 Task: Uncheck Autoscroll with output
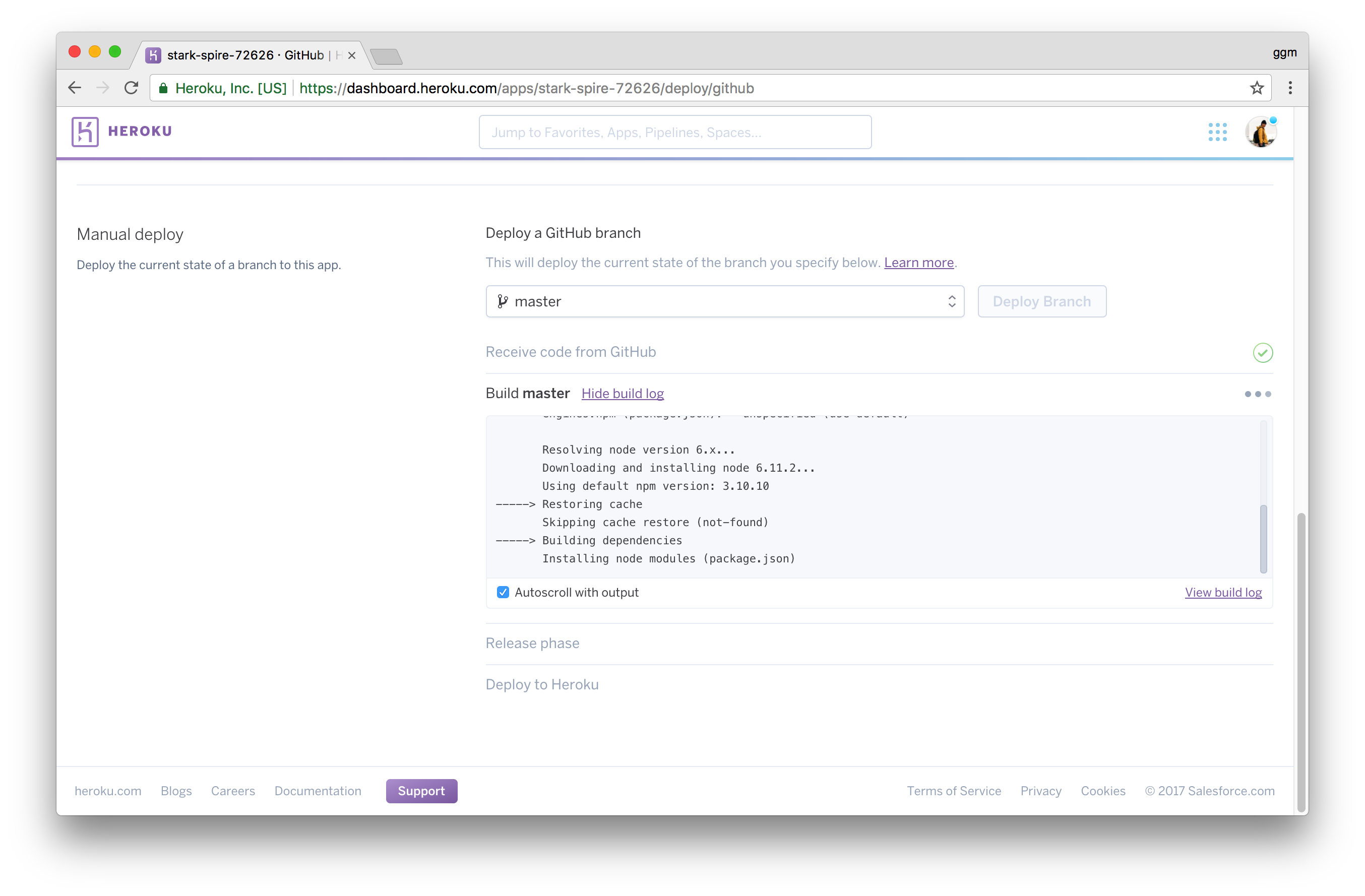click(x=503, y=592)
